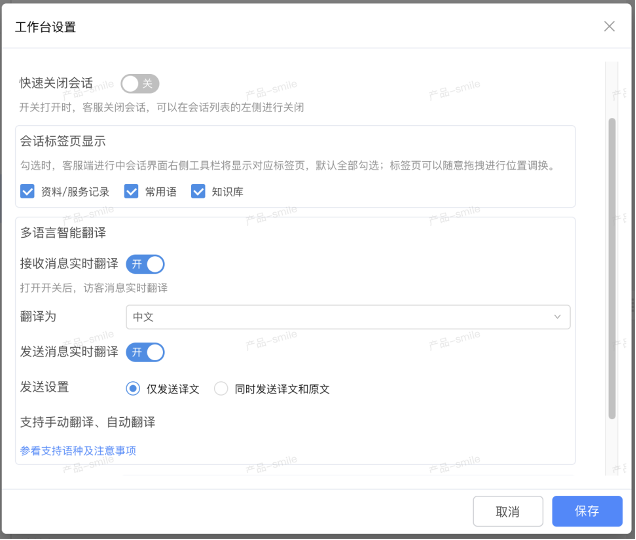Disable the 接收消息实时翻译 switch
Screen dimensions: 636x540
(x=145, y=264)
